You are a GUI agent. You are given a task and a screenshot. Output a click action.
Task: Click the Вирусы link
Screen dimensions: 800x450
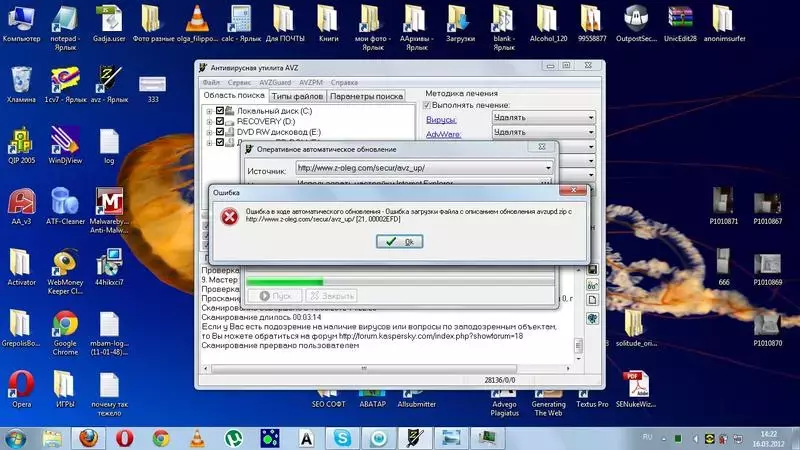(x=441, y=119)
